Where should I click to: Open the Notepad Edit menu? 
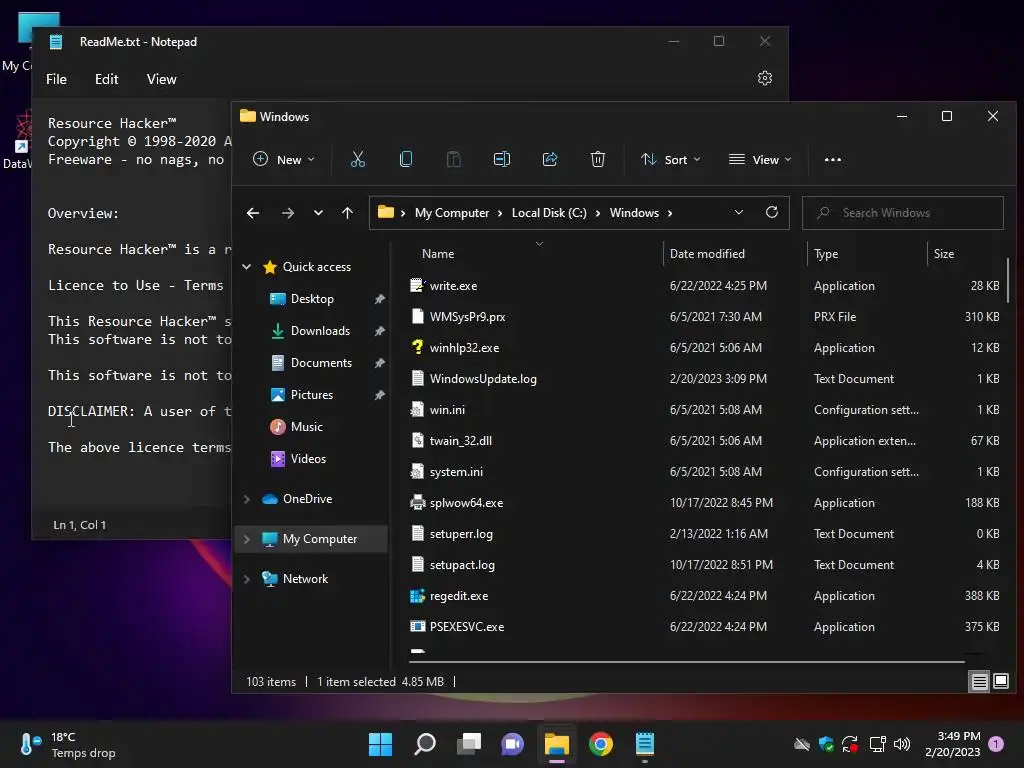click(x=106, y=79)
